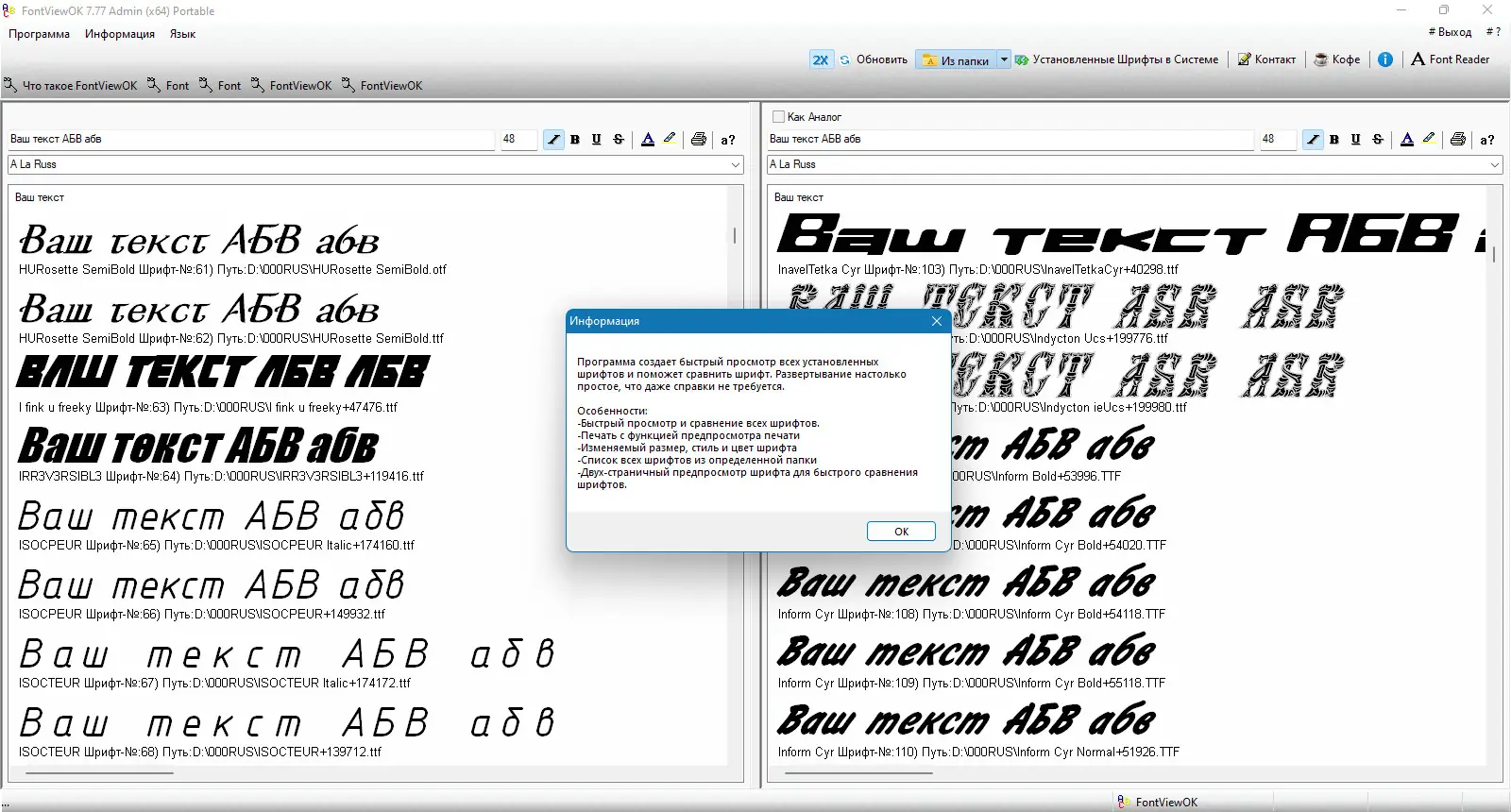Expand the Из папки dropdown arrow

click(x=1004, y=59)
